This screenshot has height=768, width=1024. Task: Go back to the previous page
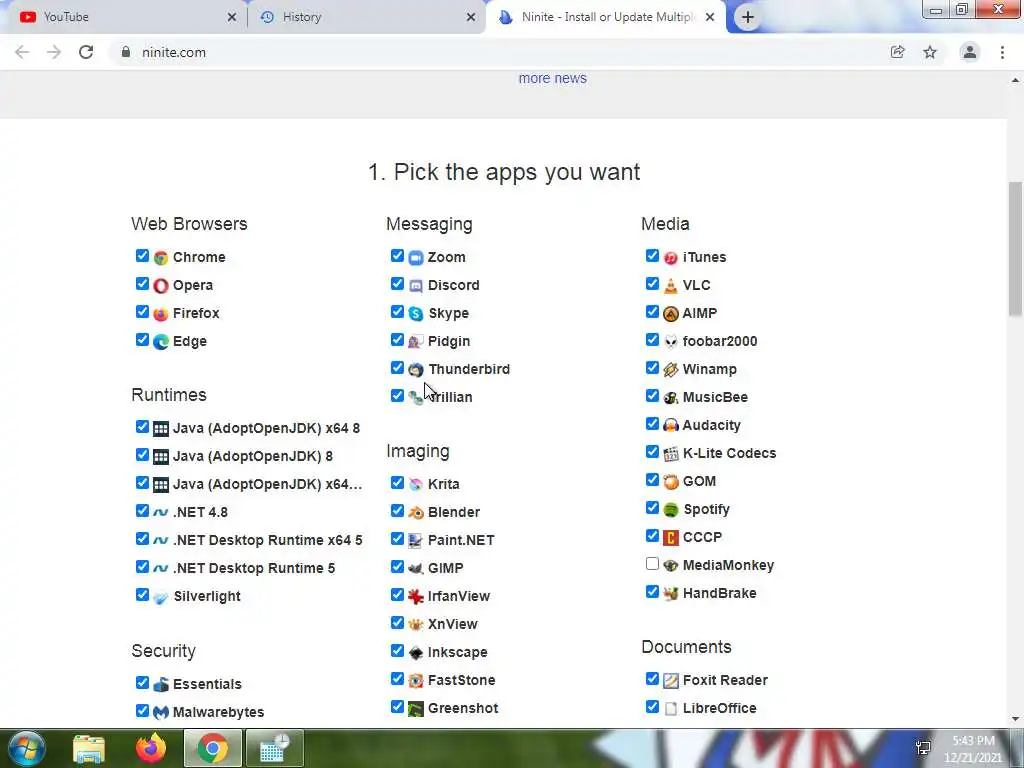(22, 52)
